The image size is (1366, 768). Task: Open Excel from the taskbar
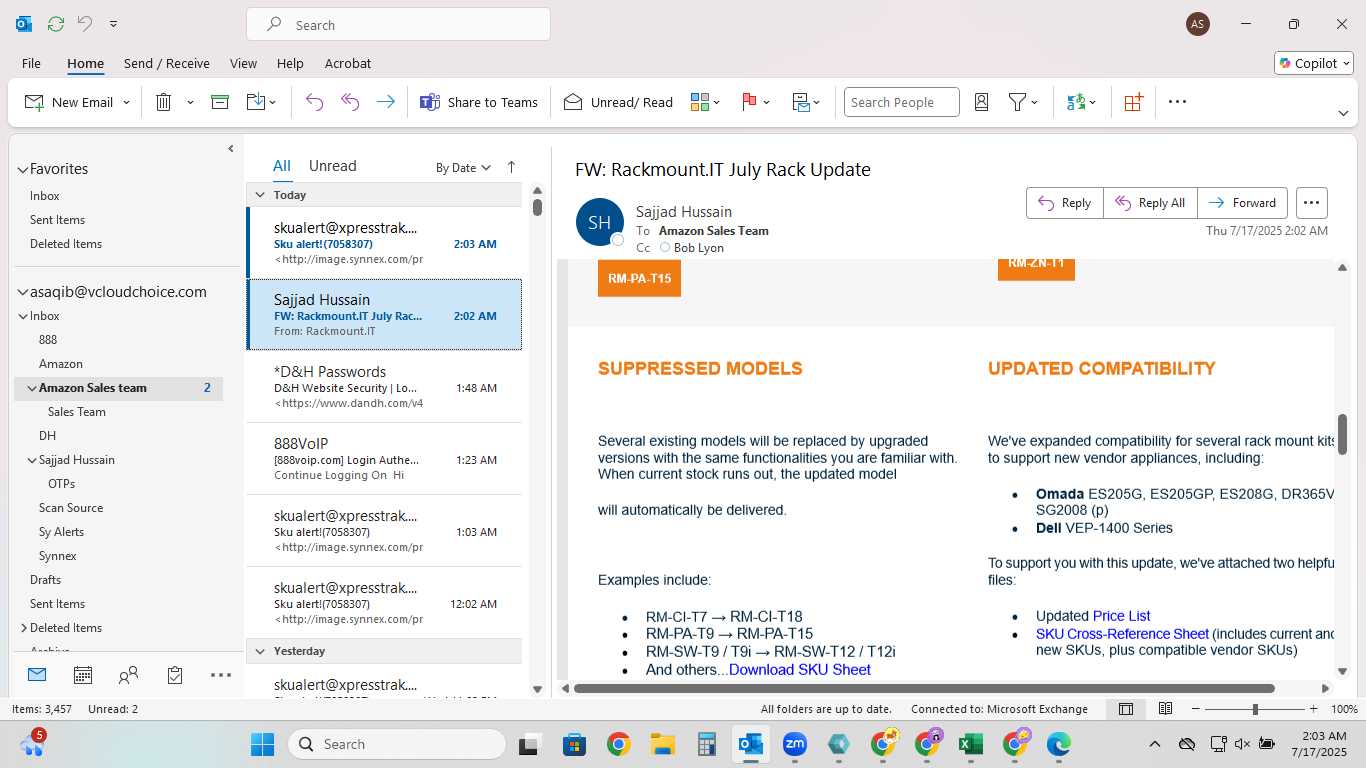969,744
